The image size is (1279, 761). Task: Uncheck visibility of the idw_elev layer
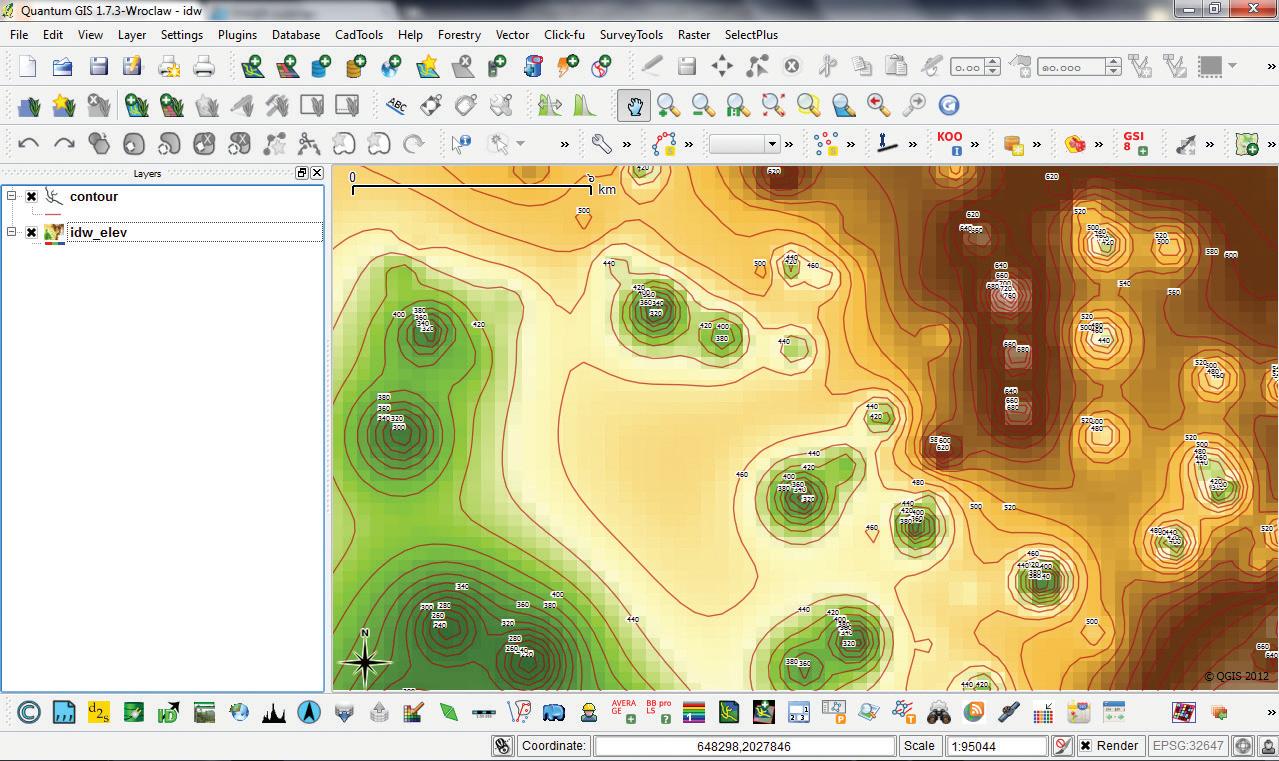[32, 233]
